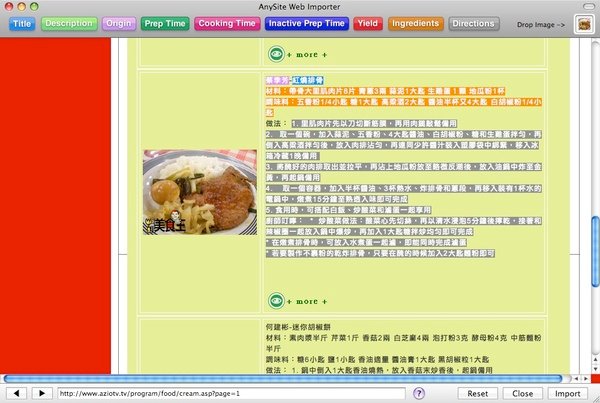Choose the purple Origin tag button
The width and height of the screenshot is (600, 403).
[x=119, y=24]
